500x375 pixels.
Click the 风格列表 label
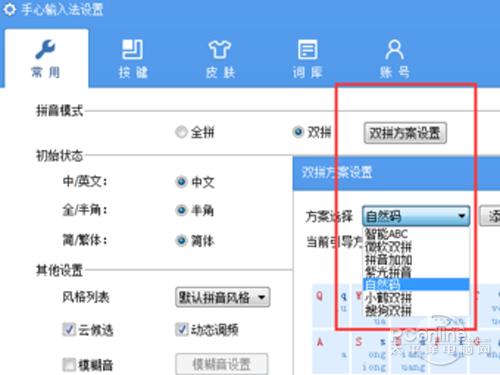pos(86,297)
